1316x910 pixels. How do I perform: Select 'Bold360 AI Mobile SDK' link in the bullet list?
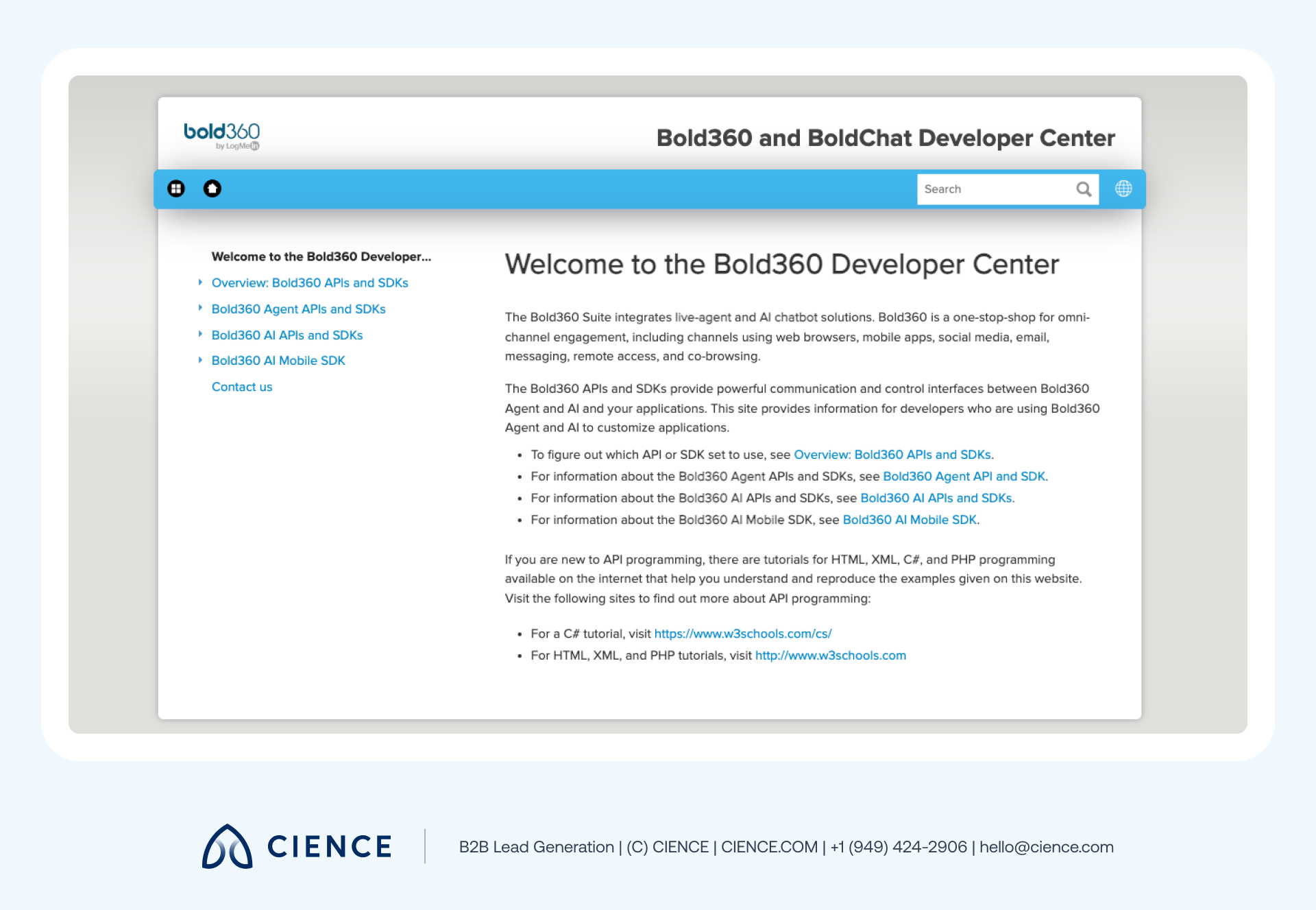[x=910, y=520]
